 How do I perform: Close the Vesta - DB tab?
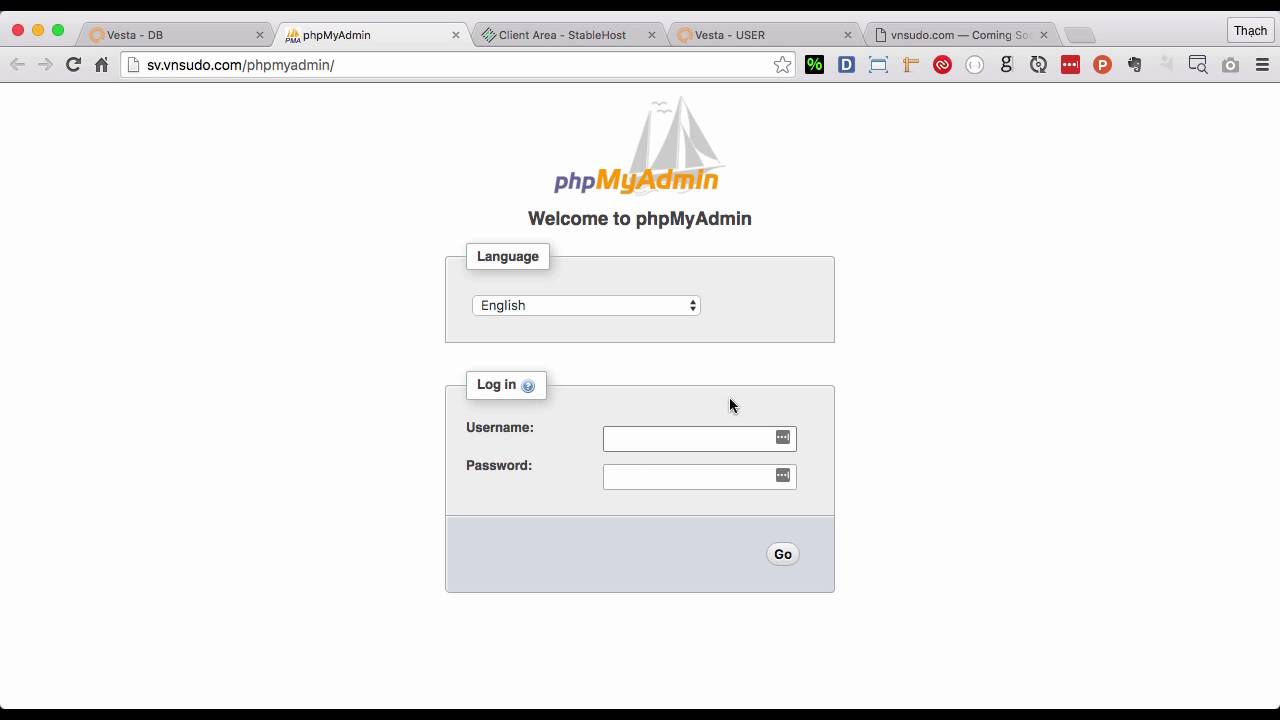(260, 35)
